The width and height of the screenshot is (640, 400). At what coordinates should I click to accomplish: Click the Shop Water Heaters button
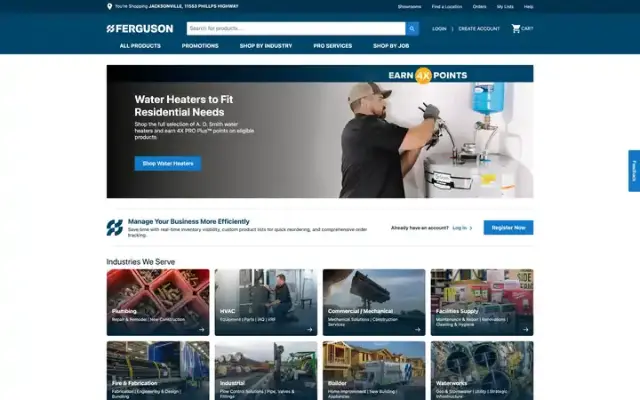coord(168,163)
